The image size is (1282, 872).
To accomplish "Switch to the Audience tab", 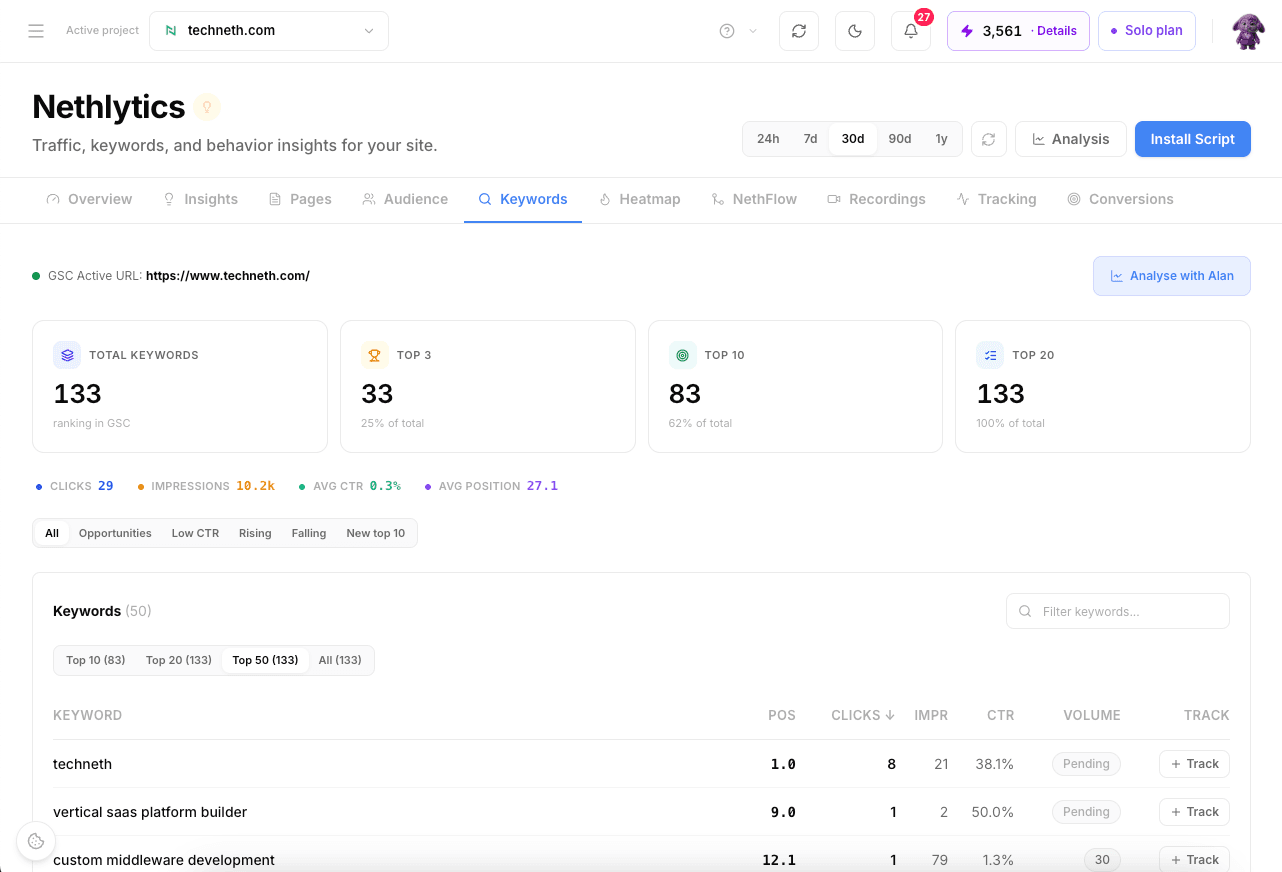I will 405,199.
